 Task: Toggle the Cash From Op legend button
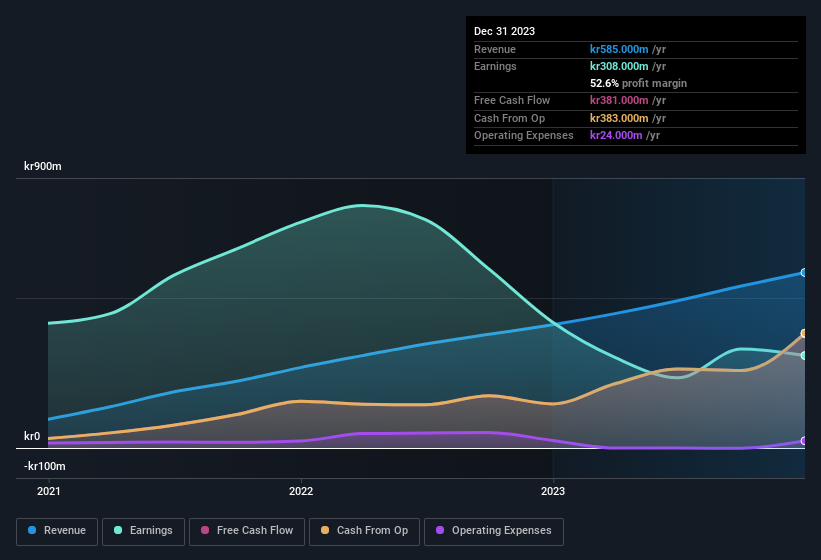(364, 531)
